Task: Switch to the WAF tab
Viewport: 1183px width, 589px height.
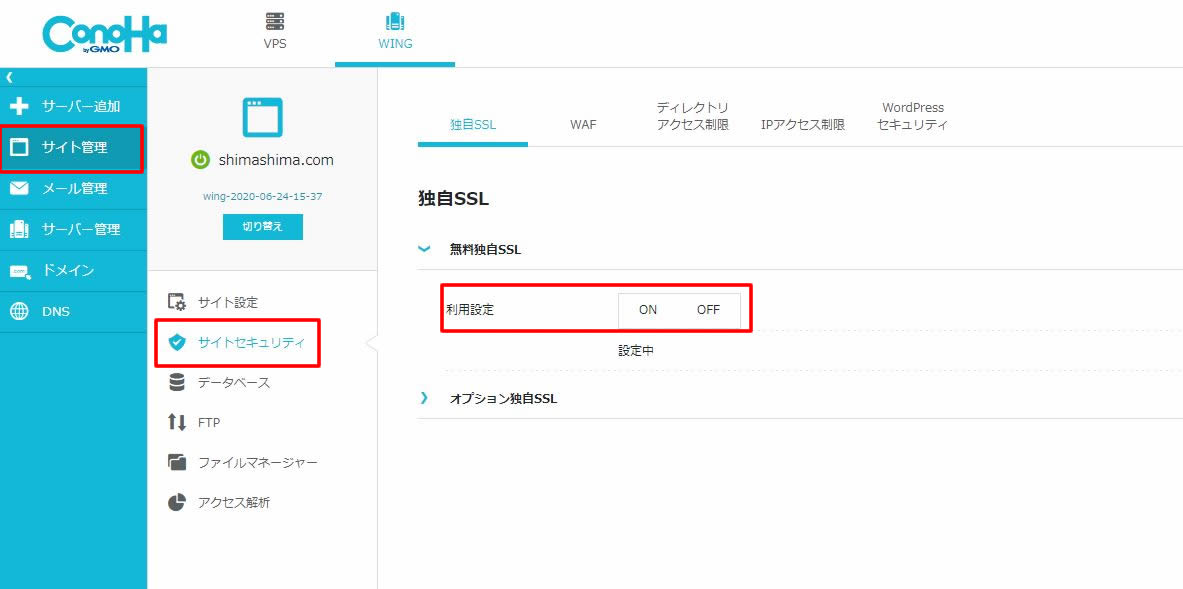Action: (583, 125)
